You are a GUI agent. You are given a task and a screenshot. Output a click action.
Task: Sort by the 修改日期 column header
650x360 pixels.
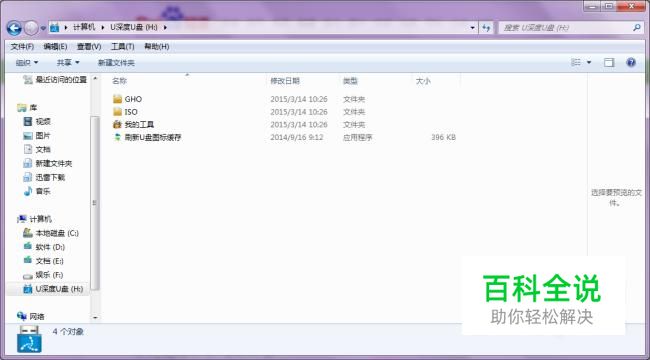[285, 81]
